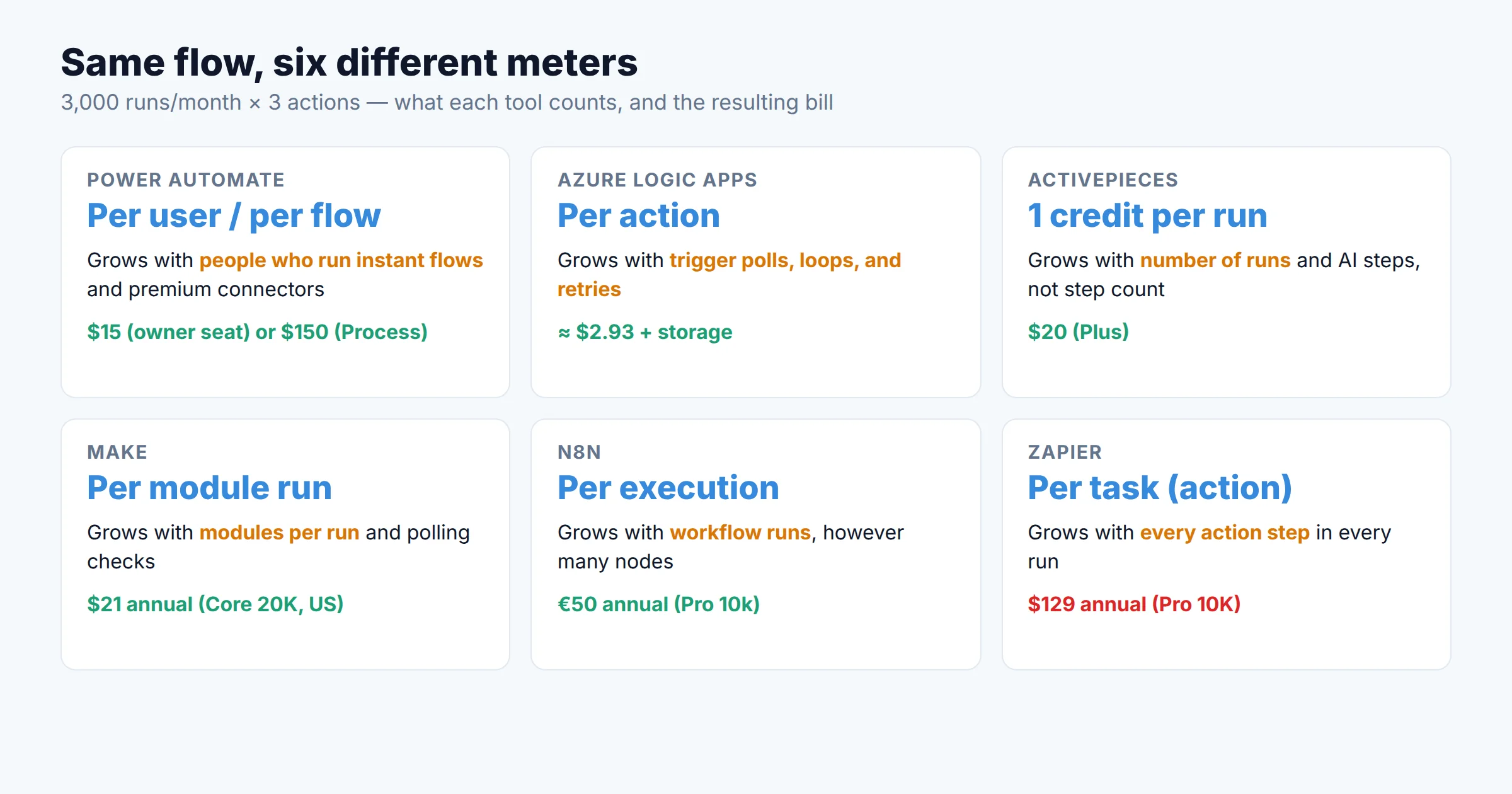Select '$21 annual (Core 20K, US)' price

click(215, 604)
